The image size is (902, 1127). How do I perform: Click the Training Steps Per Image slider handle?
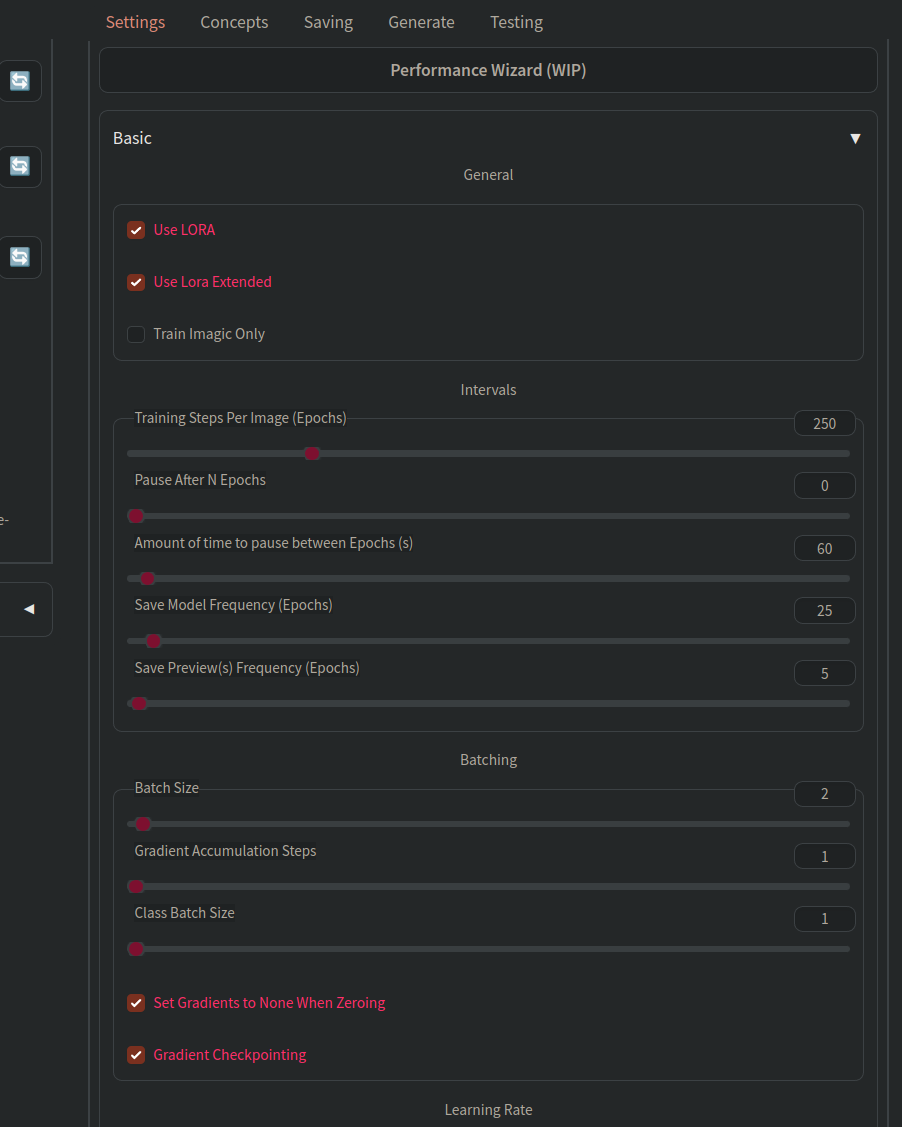[312, 454]
